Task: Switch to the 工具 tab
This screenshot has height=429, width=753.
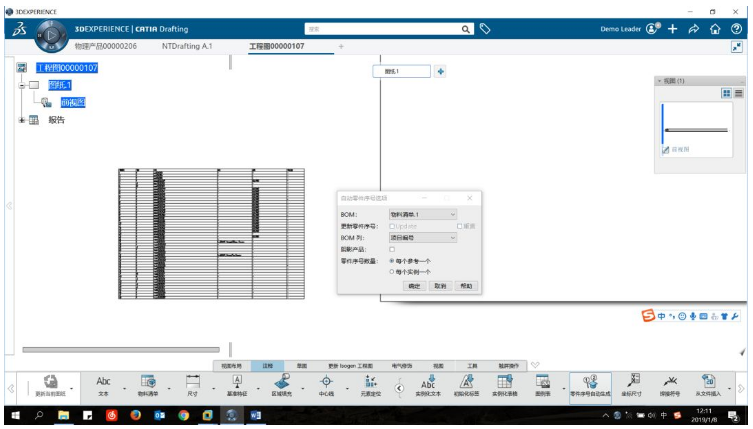Action: click(x=473, y=366)
